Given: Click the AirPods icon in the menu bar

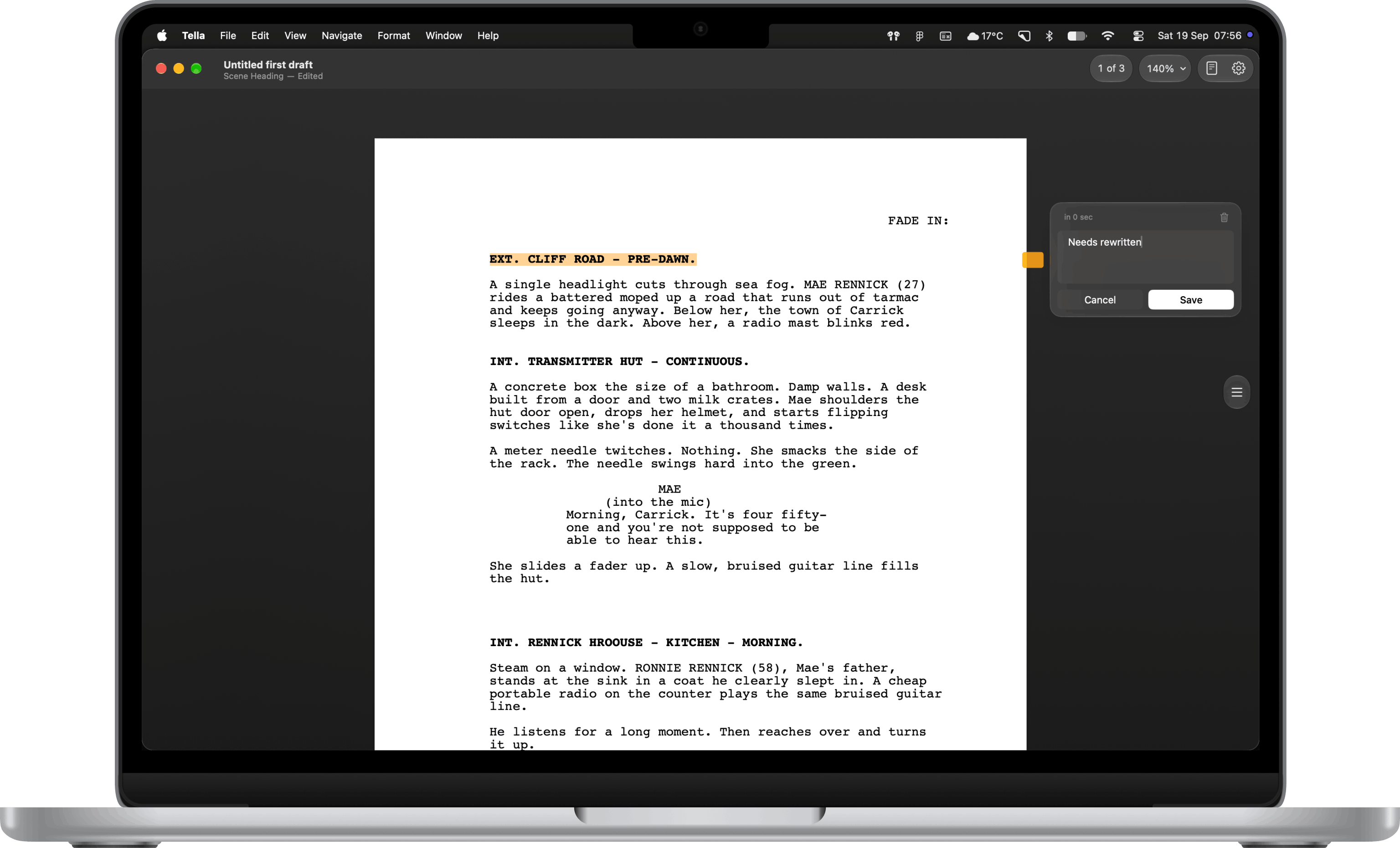Looking at the screenshot, I should (x=893, y=36).
